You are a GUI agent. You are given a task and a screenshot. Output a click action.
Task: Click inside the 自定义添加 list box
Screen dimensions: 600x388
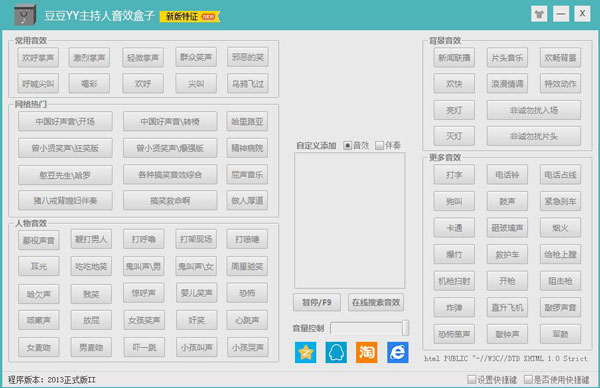(x=349, y=220)
